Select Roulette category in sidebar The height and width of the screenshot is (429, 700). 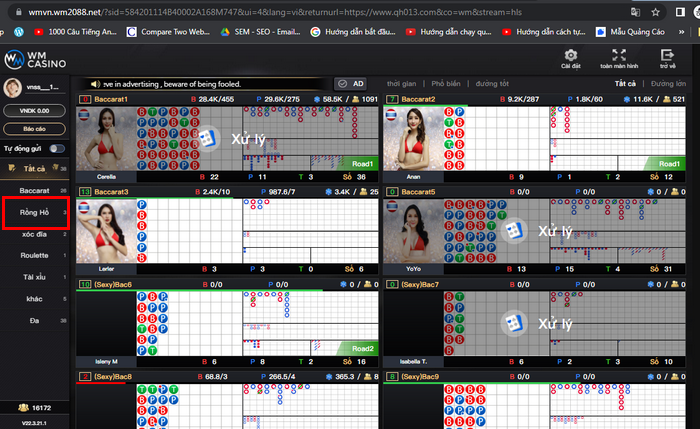pyautogui.click(x=34, y=255)
